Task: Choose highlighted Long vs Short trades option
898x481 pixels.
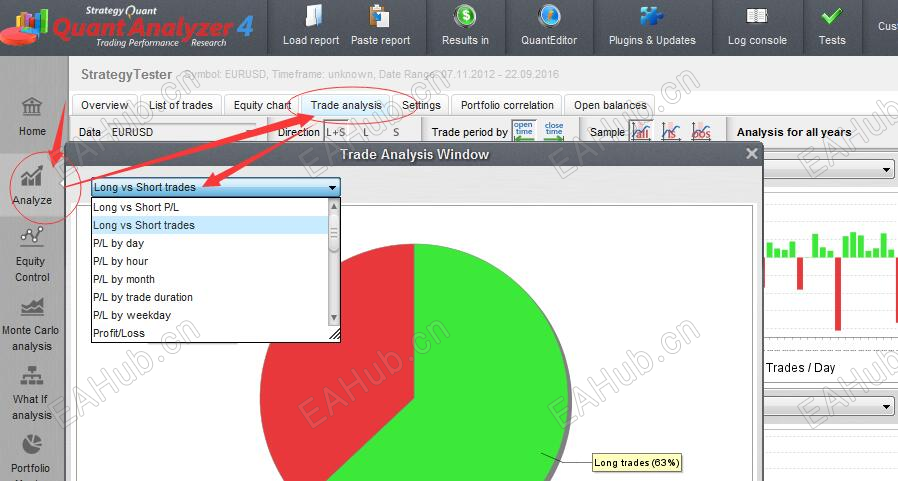Action: (x=210, y=225)
